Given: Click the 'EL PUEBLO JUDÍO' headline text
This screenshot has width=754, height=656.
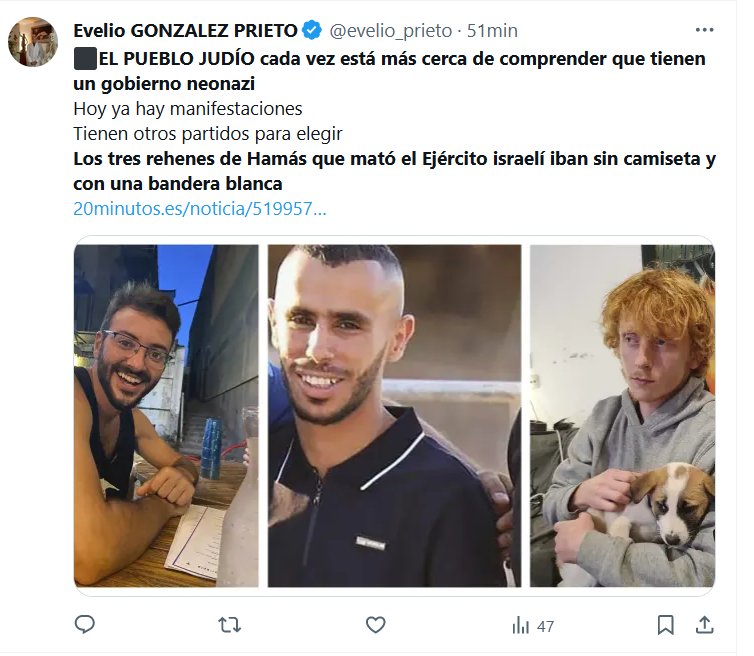Looking at the screenshot, I should [x=176, y=59].
